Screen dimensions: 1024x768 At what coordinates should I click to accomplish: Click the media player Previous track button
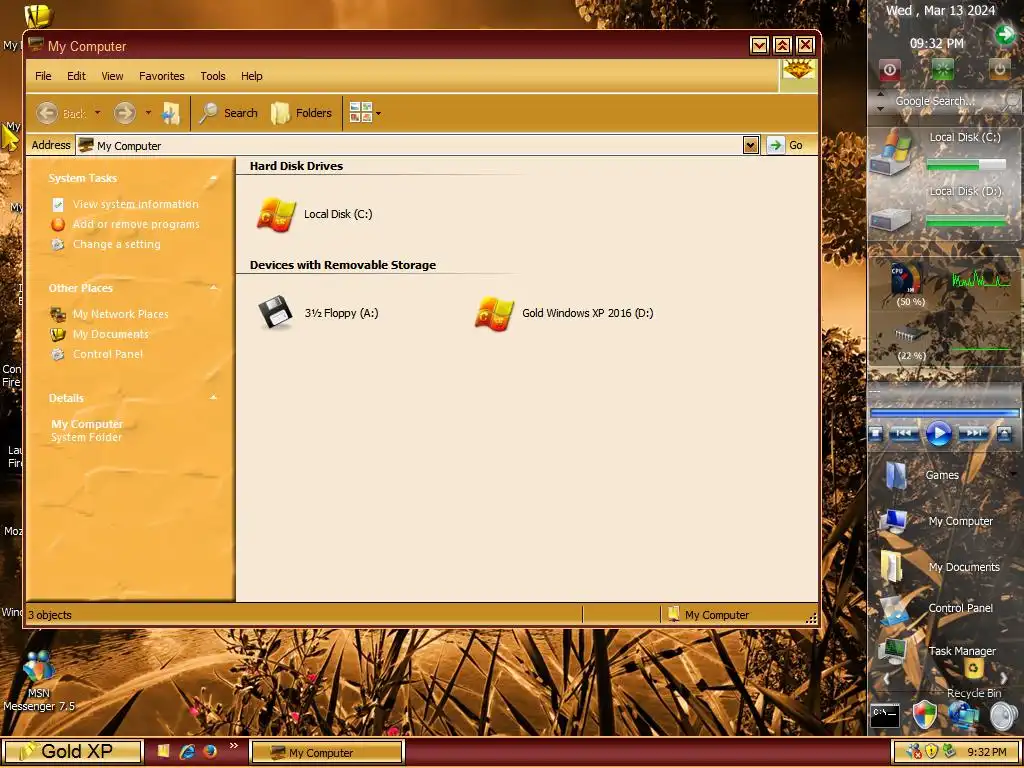click(904, 434)
